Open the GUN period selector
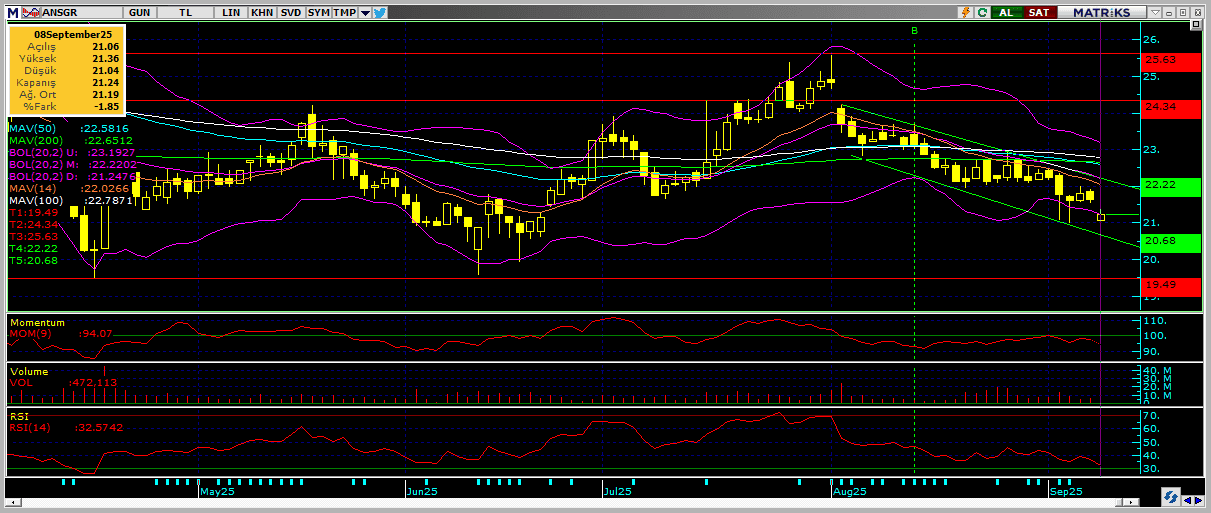1211x513 pixels. 140,12
